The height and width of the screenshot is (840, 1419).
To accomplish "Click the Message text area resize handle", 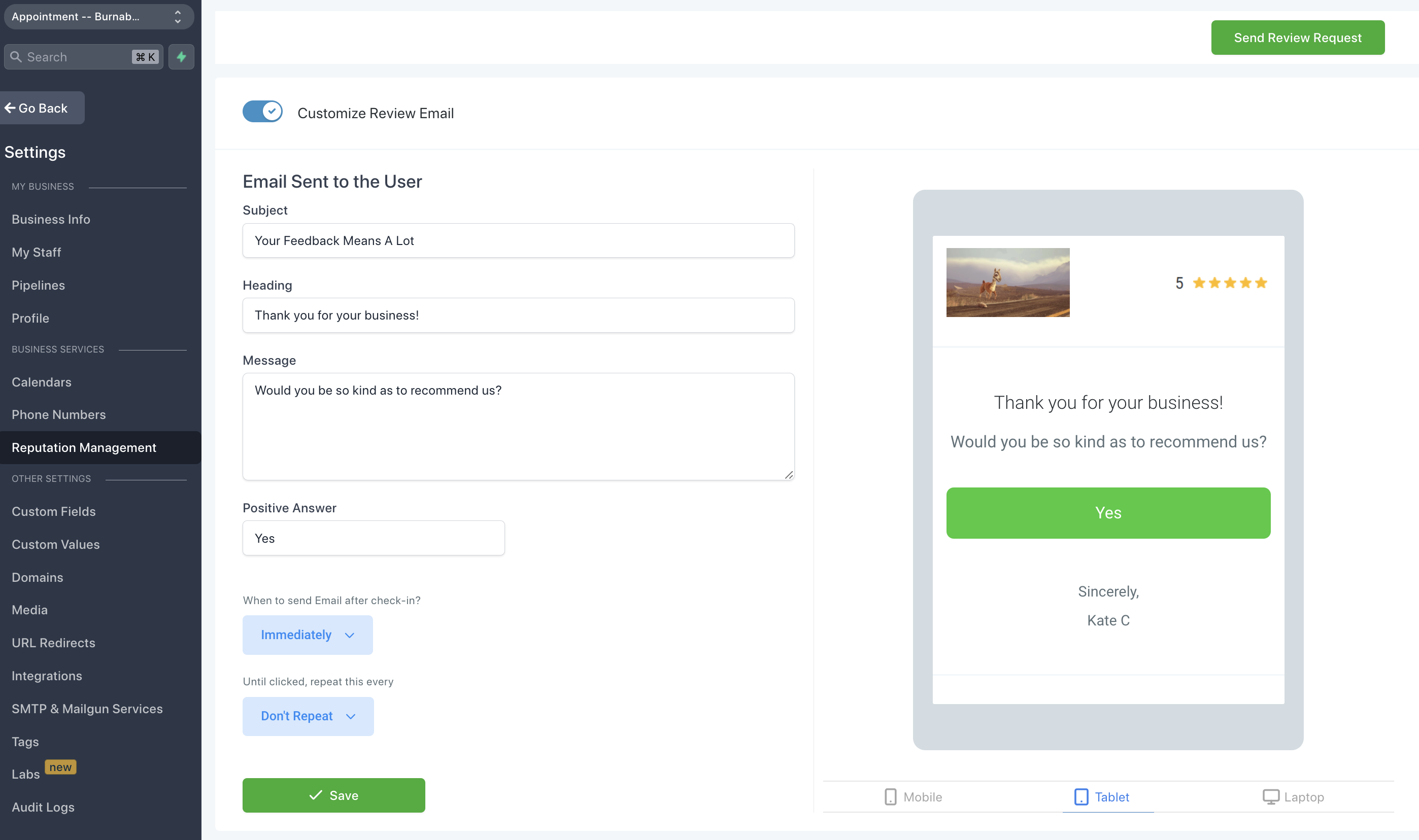I will 789,474.
